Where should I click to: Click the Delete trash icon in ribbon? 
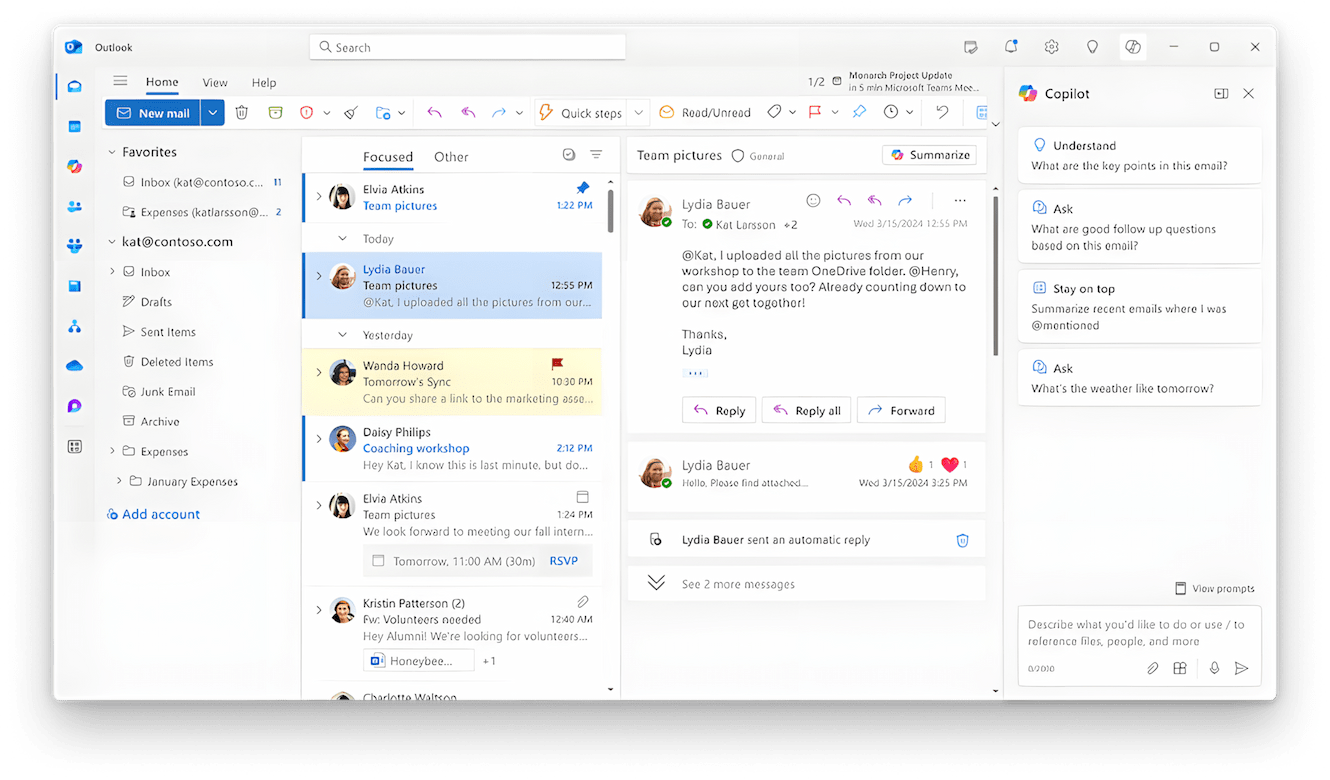pos(241,113)
